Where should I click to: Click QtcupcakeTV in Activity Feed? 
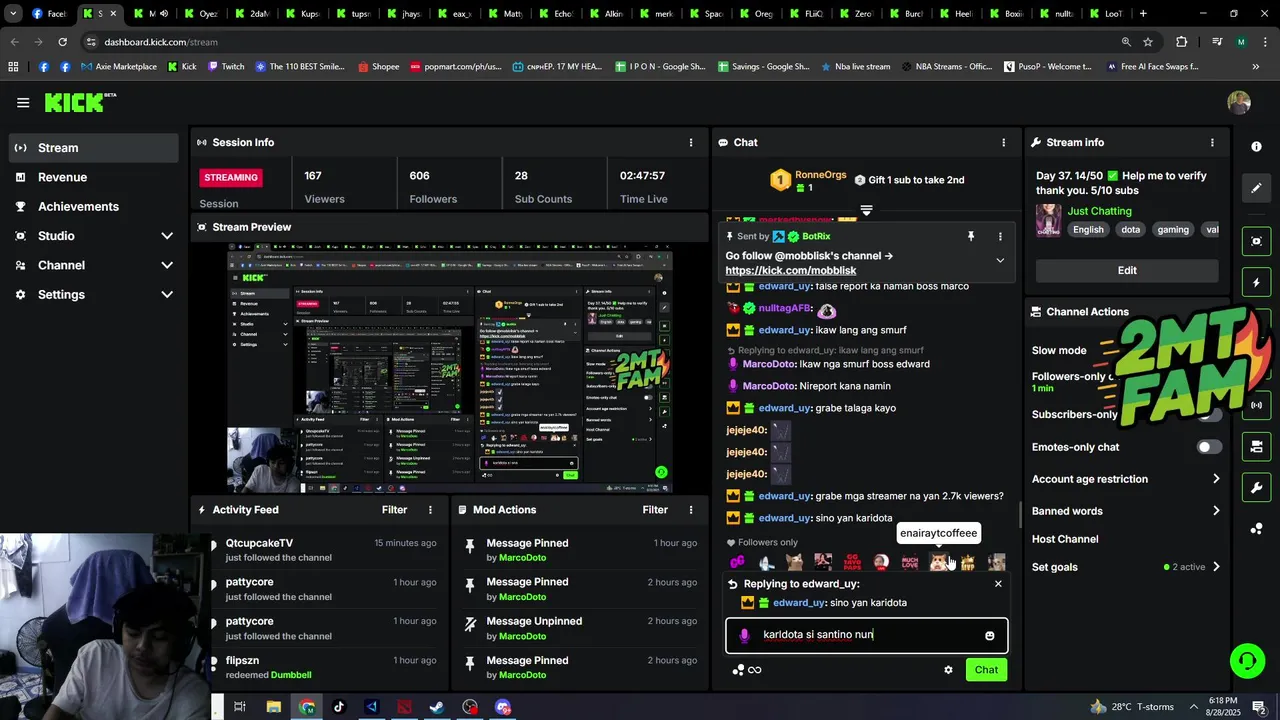click(259, 543)
